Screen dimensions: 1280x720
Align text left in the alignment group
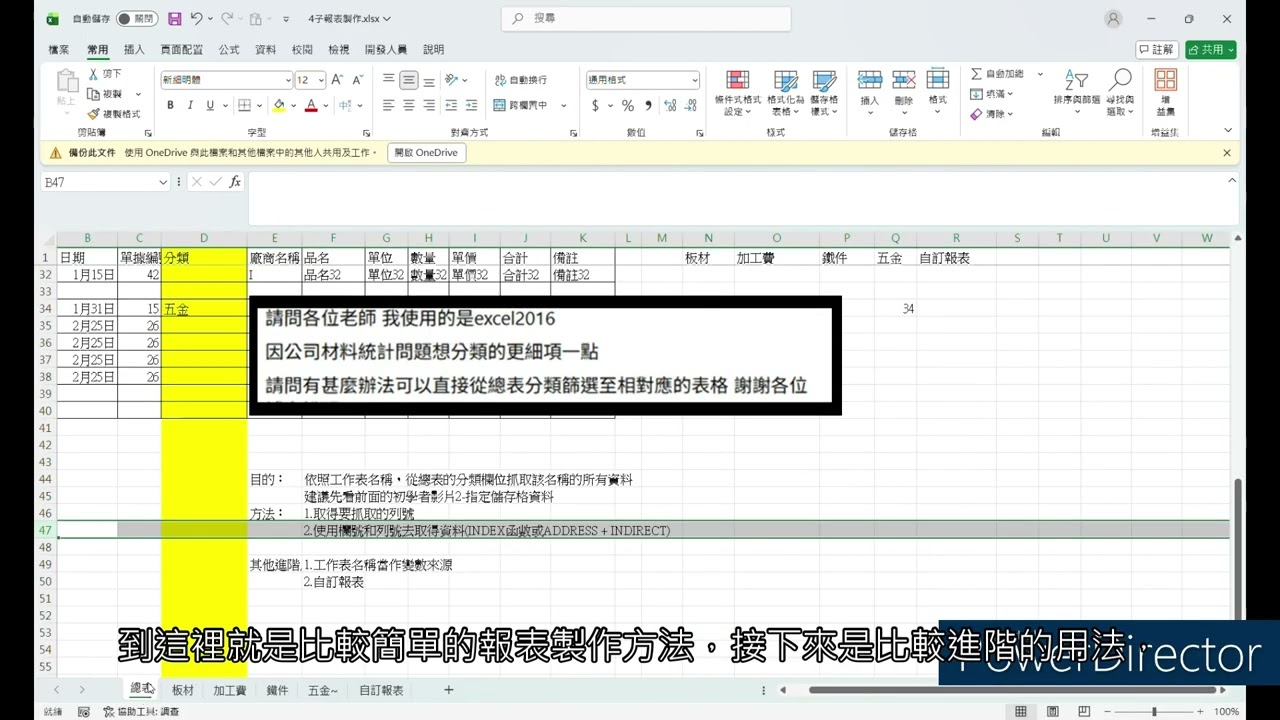click(x=389, y=105)
